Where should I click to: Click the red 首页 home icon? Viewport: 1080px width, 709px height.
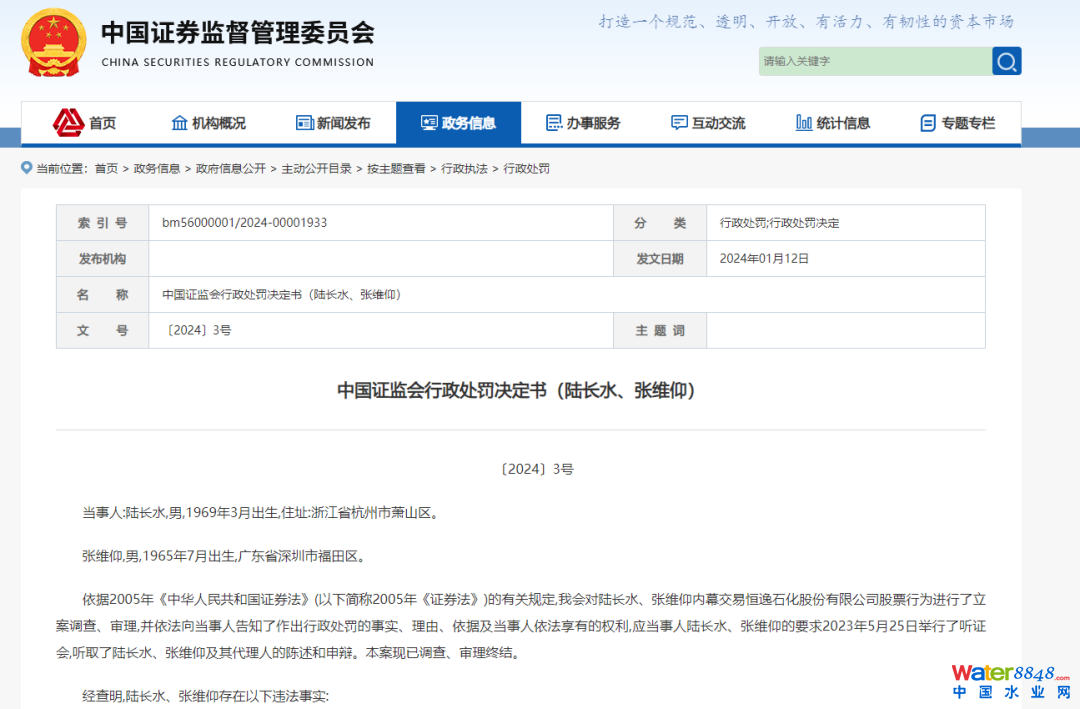(68, 122)
